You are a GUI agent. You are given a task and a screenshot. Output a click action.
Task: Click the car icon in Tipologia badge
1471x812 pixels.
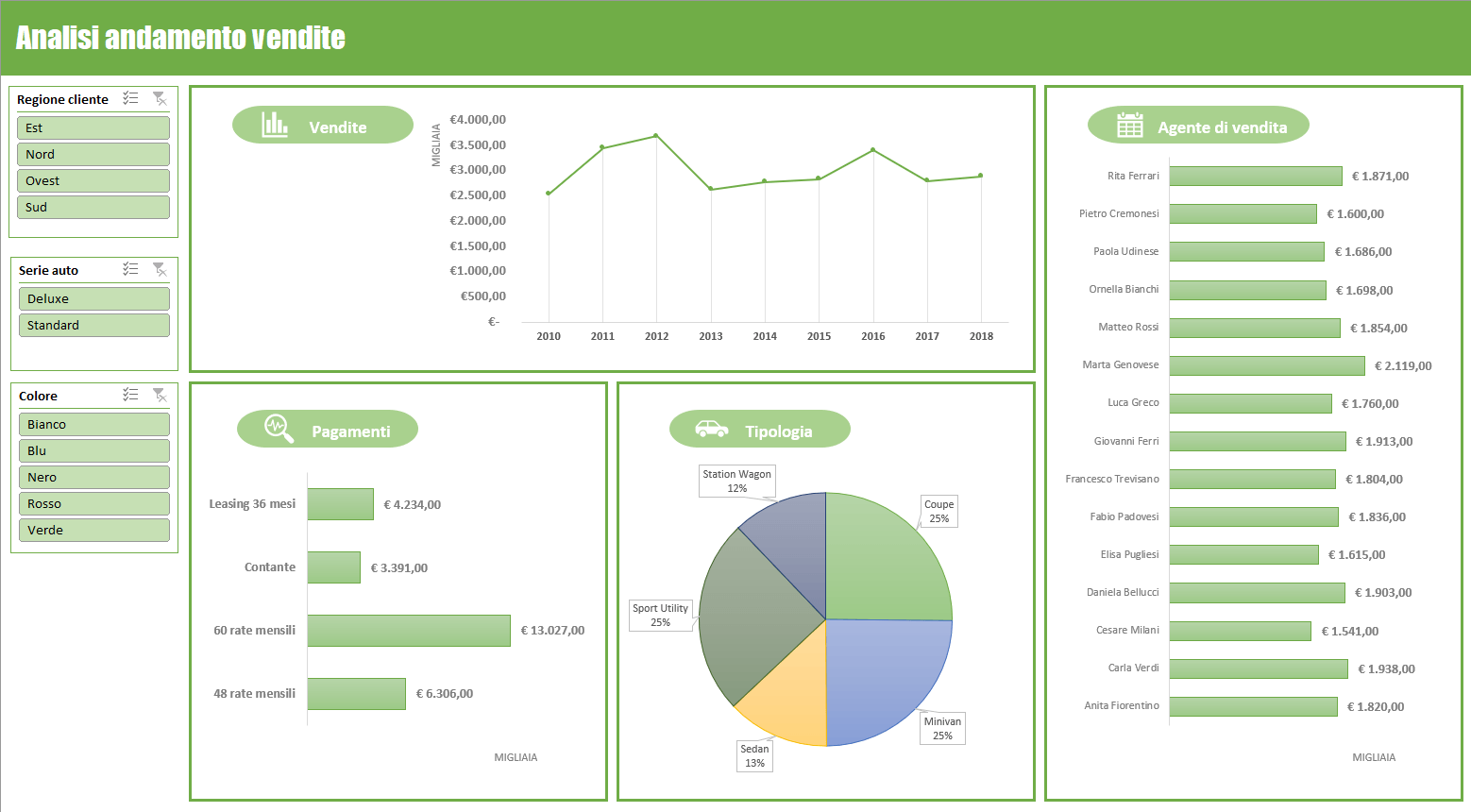click(711, 429)
